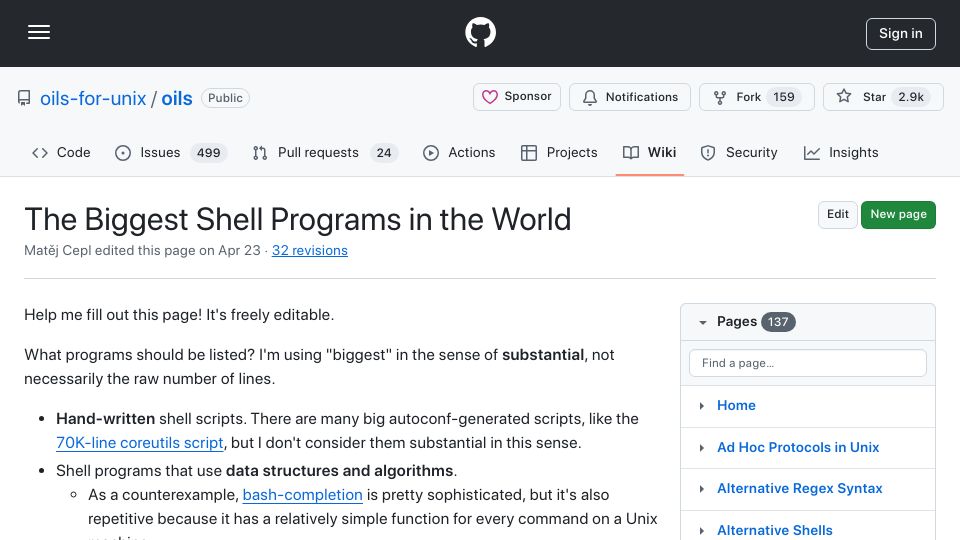Open the Home wiki page link
Image resolution: width=960 pixels, height=540 pixels.
click(x=736, y=405)
